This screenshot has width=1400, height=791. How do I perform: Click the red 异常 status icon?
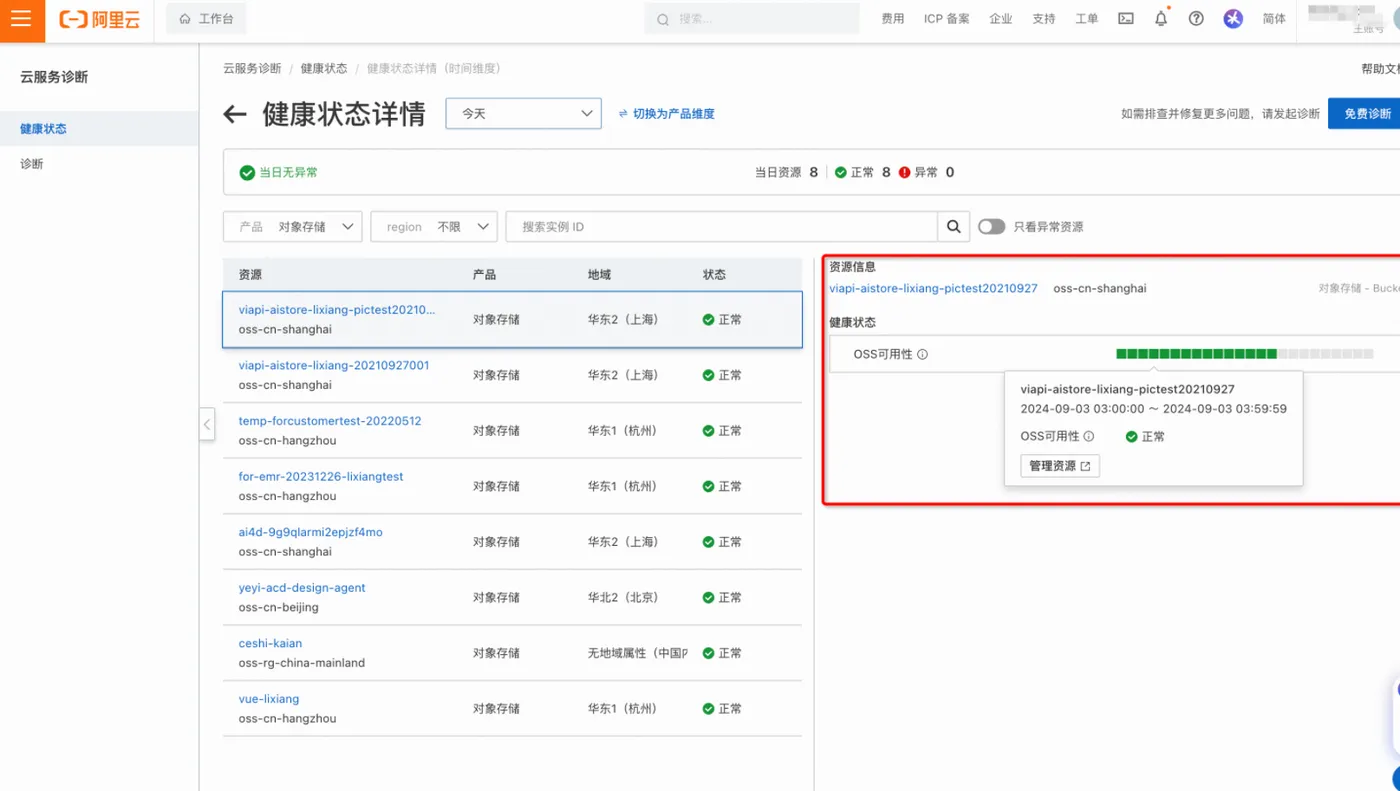click(x=905, y=172)
